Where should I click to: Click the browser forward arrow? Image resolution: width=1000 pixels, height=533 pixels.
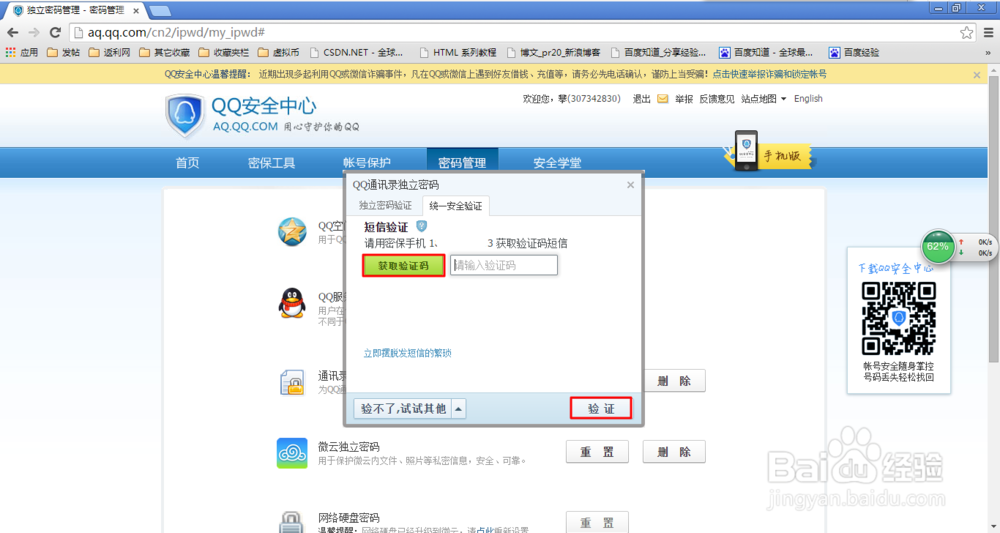(34, 33)
